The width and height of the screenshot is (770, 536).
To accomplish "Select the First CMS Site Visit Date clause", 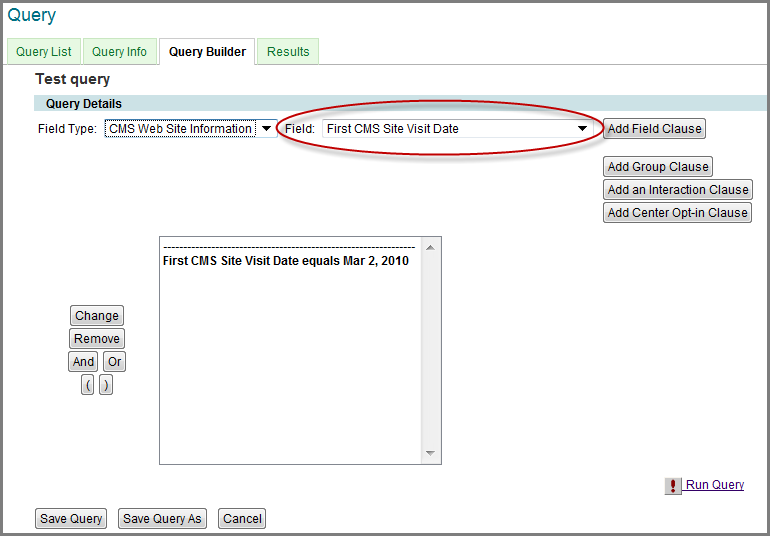I will point(286,261).
